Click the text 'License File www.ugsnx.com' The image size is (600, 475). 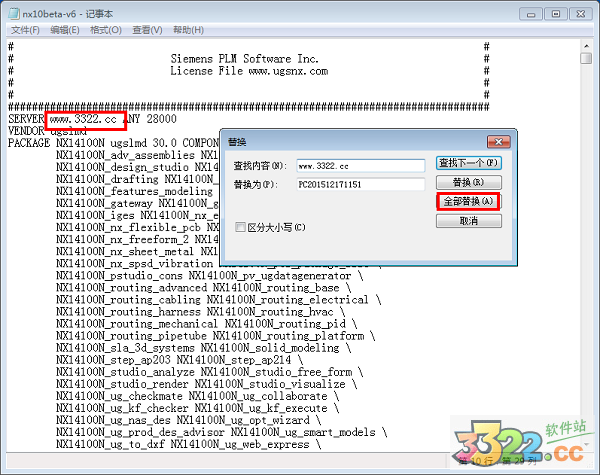click(x=249, y=71)
